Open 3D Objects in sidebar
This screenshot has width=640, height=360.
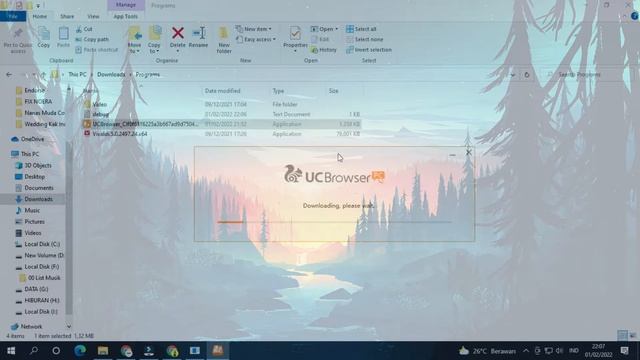point(38,165)
